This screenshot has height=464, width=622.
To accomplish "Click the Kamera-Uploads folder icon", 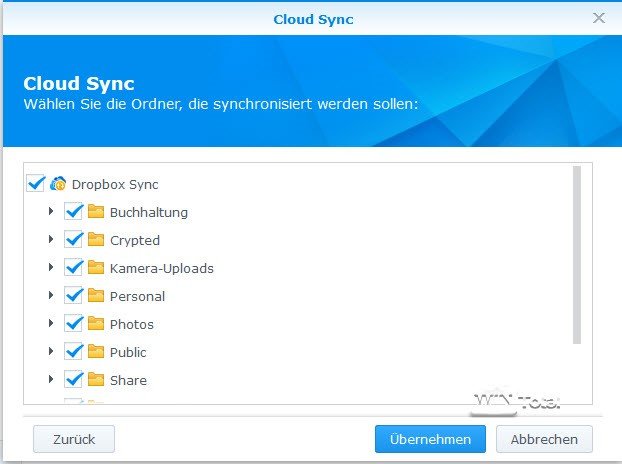I will point(96,268).
